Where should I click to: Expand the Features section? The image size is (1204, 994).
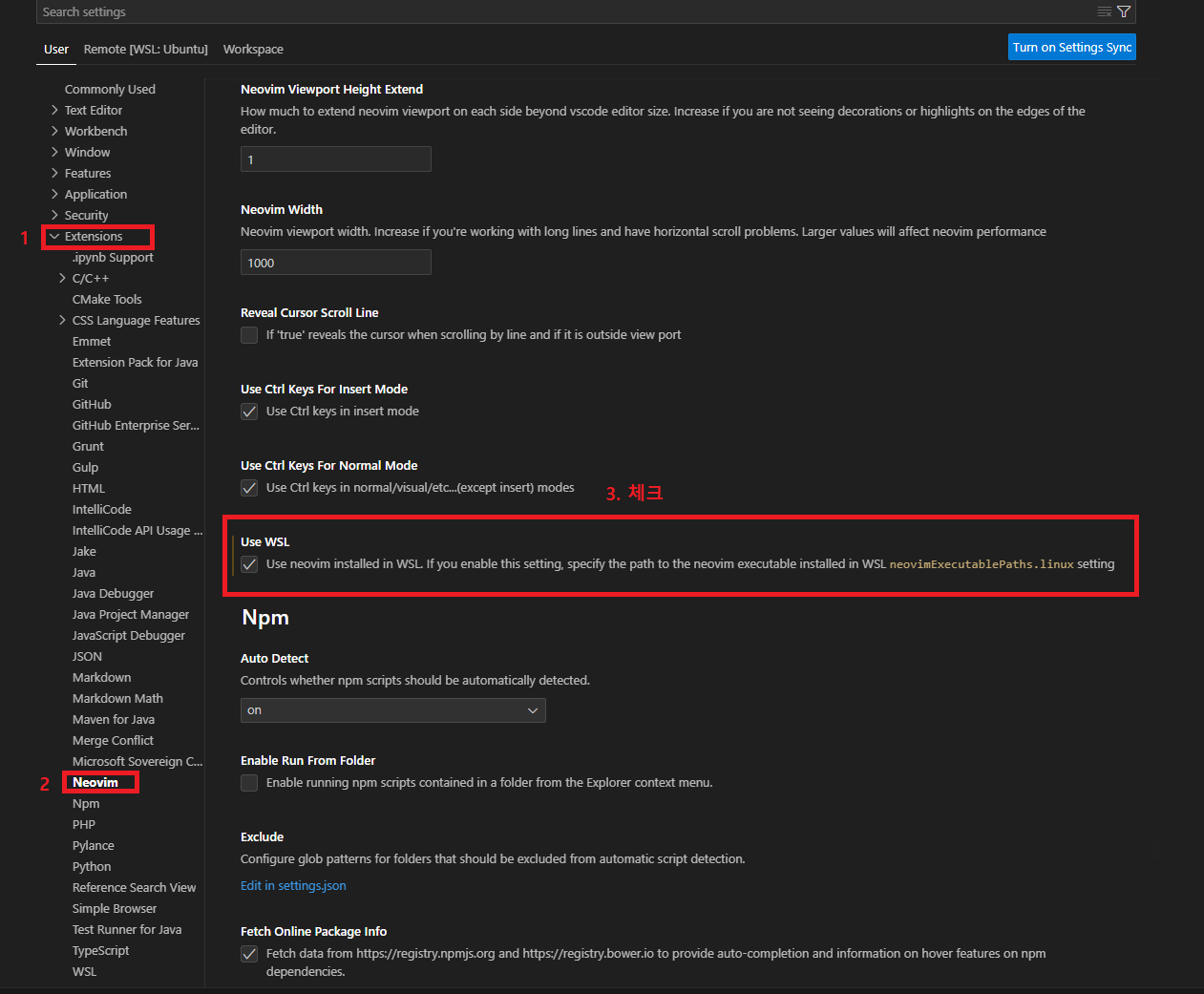click(54, 173)
